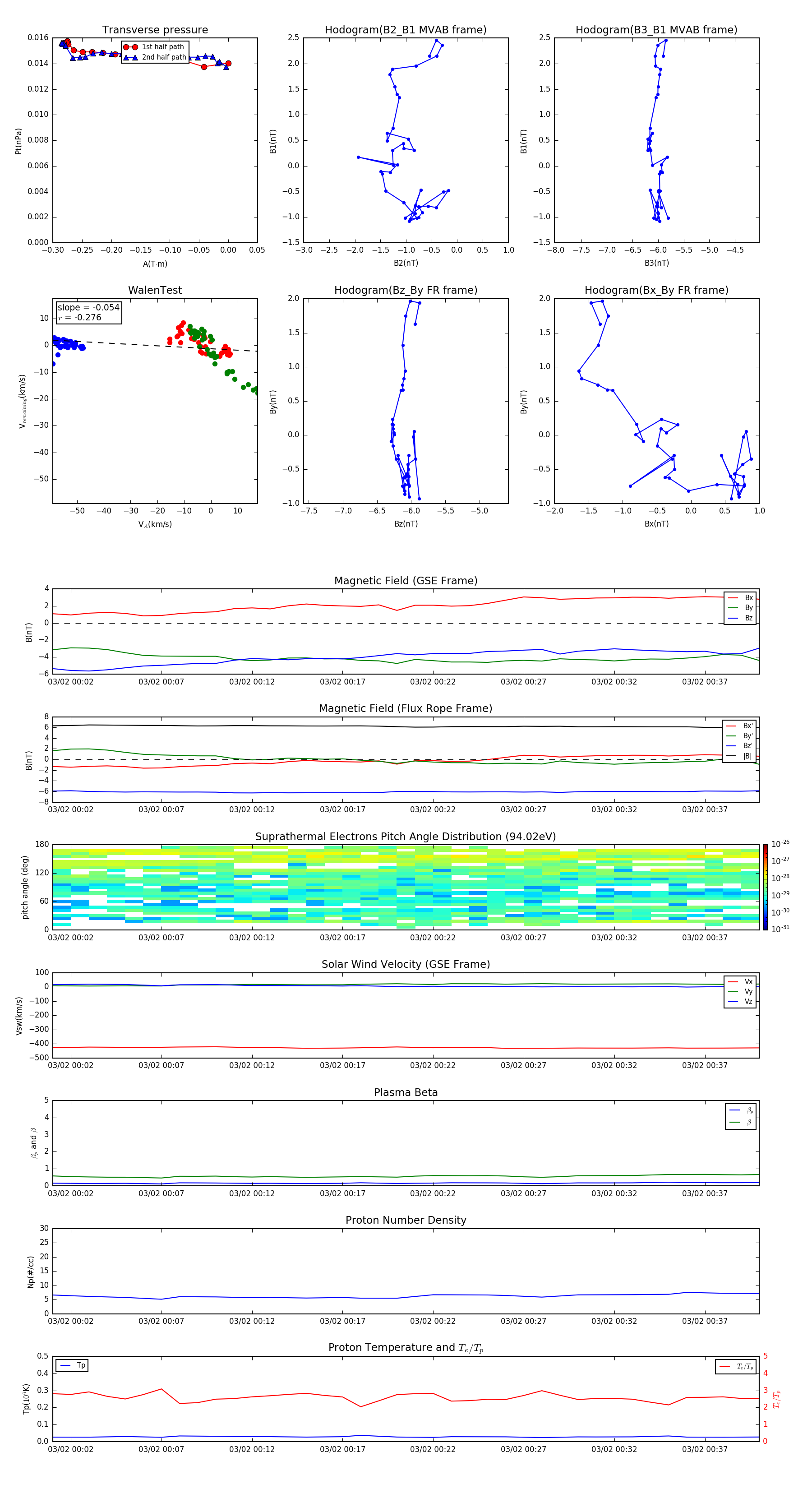
Task: Click the pitch angle distribution heatmap
Action: point(406,887)
